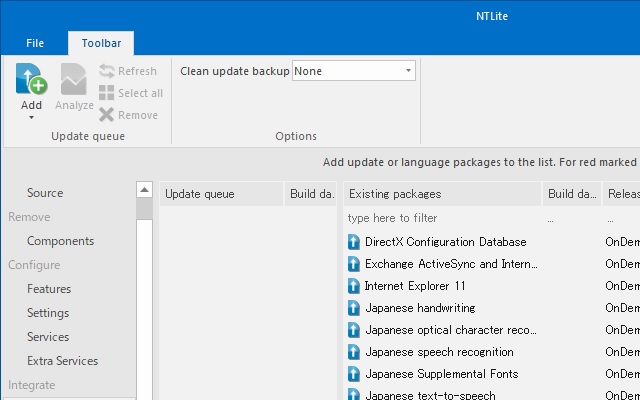
Task: Click the Build date header beside Existing packages
Action: 571,194
